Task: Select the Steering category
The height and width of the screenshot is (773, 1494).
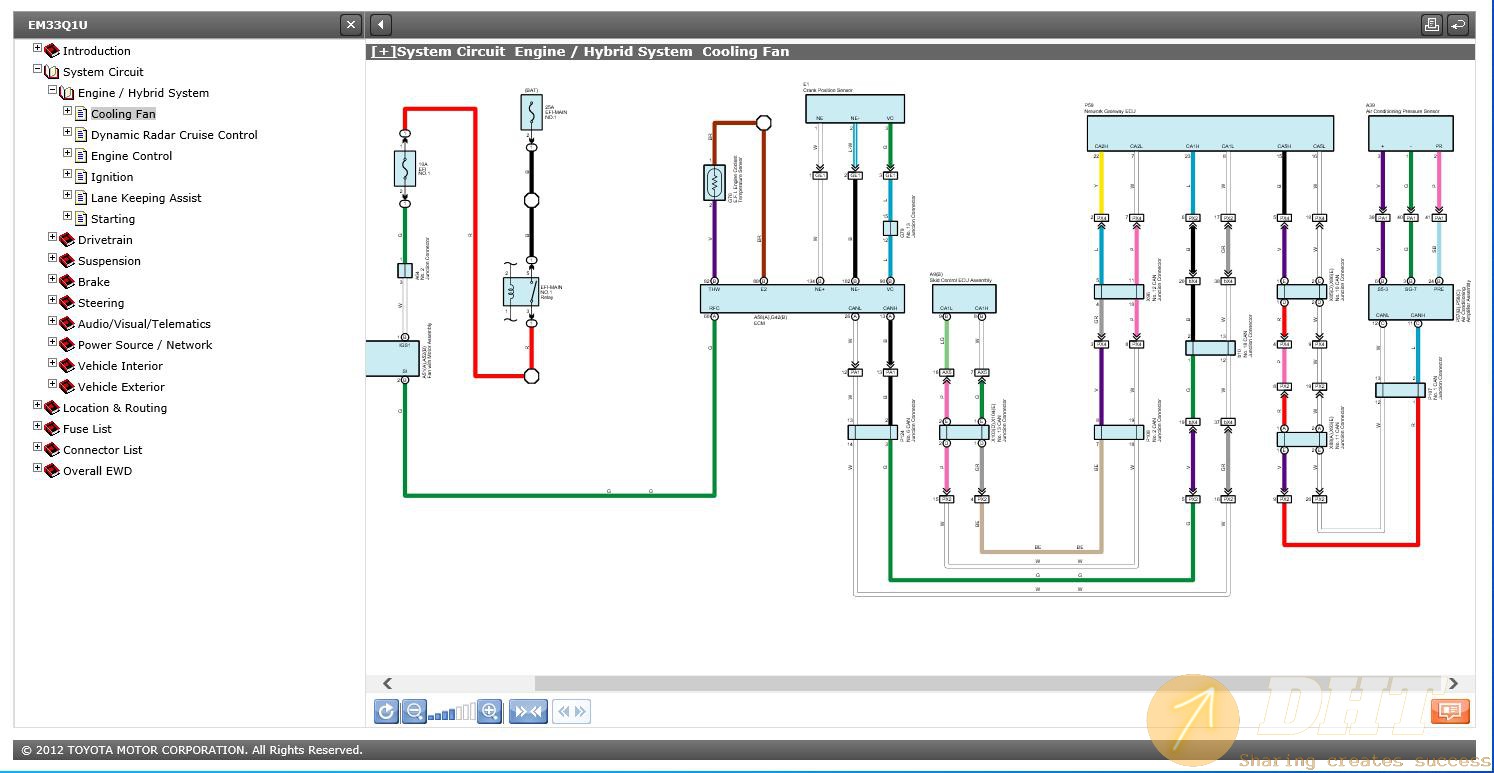Action: [101, 303]
